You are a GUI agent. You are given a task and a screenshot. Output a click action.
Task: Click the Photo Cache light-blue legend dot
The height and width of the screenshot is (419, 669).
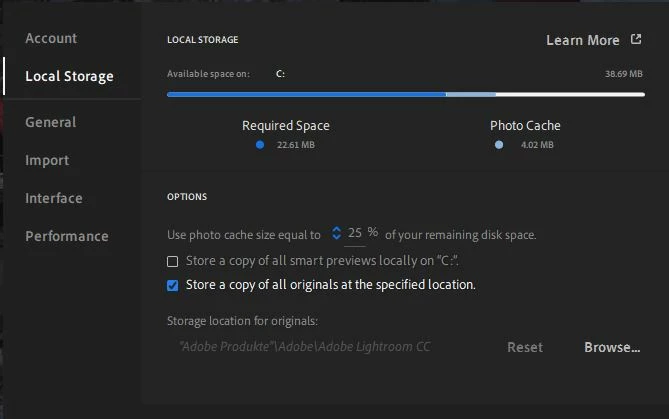pyautogui.click(x=499, y=145)
